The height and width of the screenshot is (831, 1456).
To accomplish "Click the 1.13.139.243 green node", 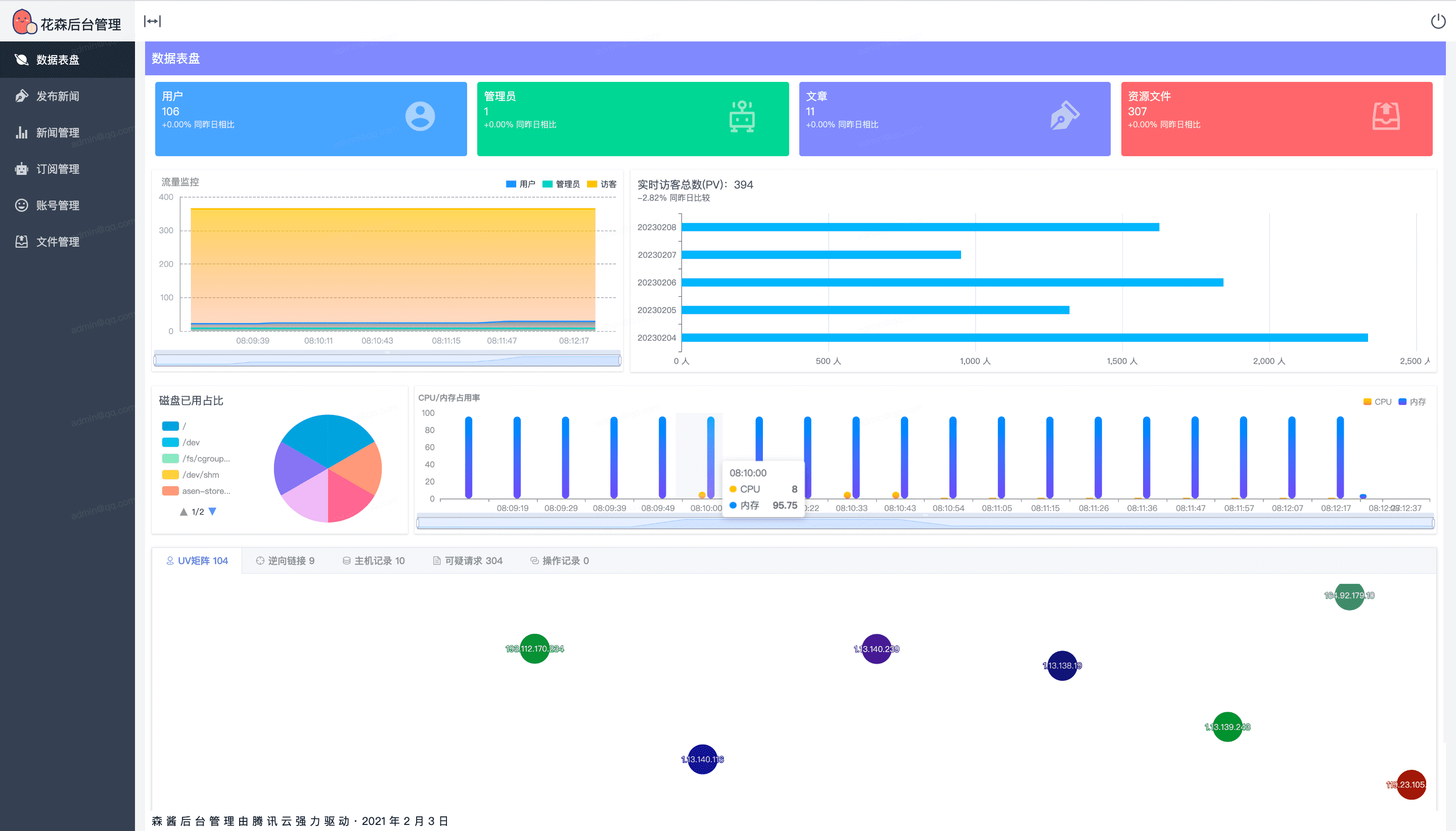I will coord(1227,727).
